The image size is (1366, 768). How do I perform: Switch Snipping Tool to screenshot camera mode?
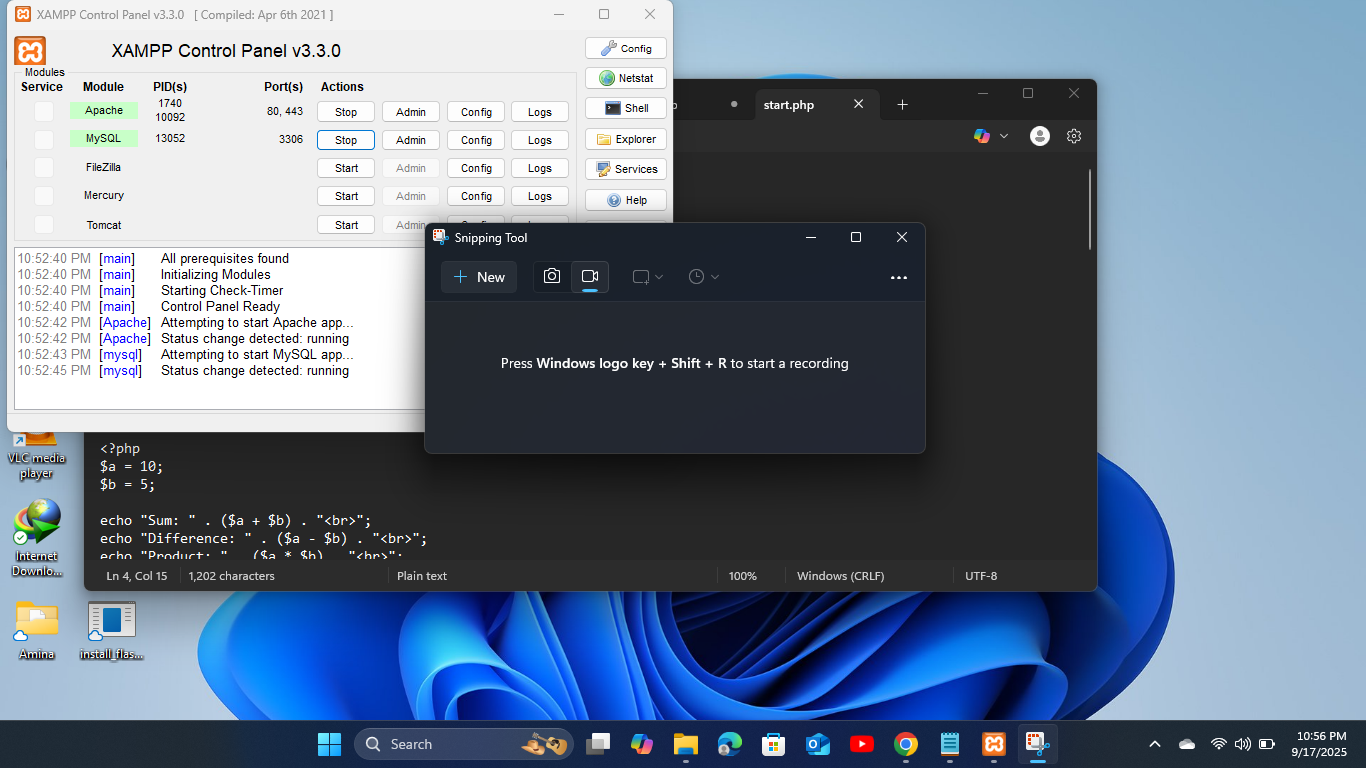click(552, 277)
